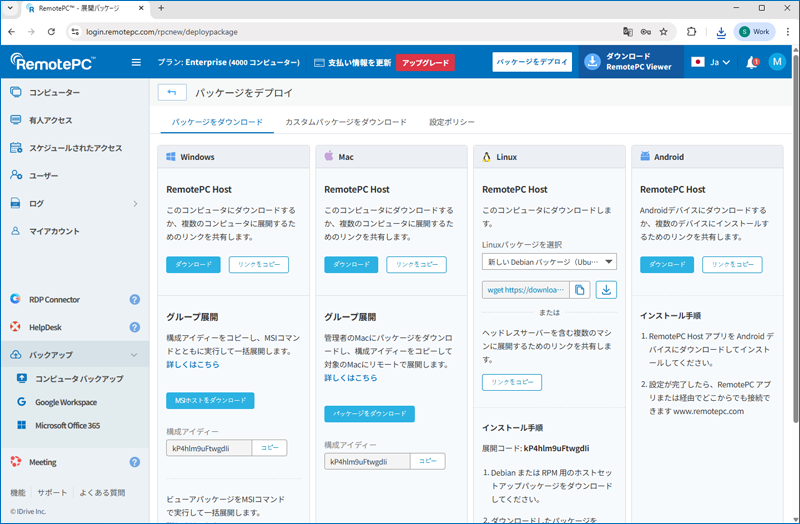
Task: Click the red アップグレード button
Action: click(x=425, y=62)
